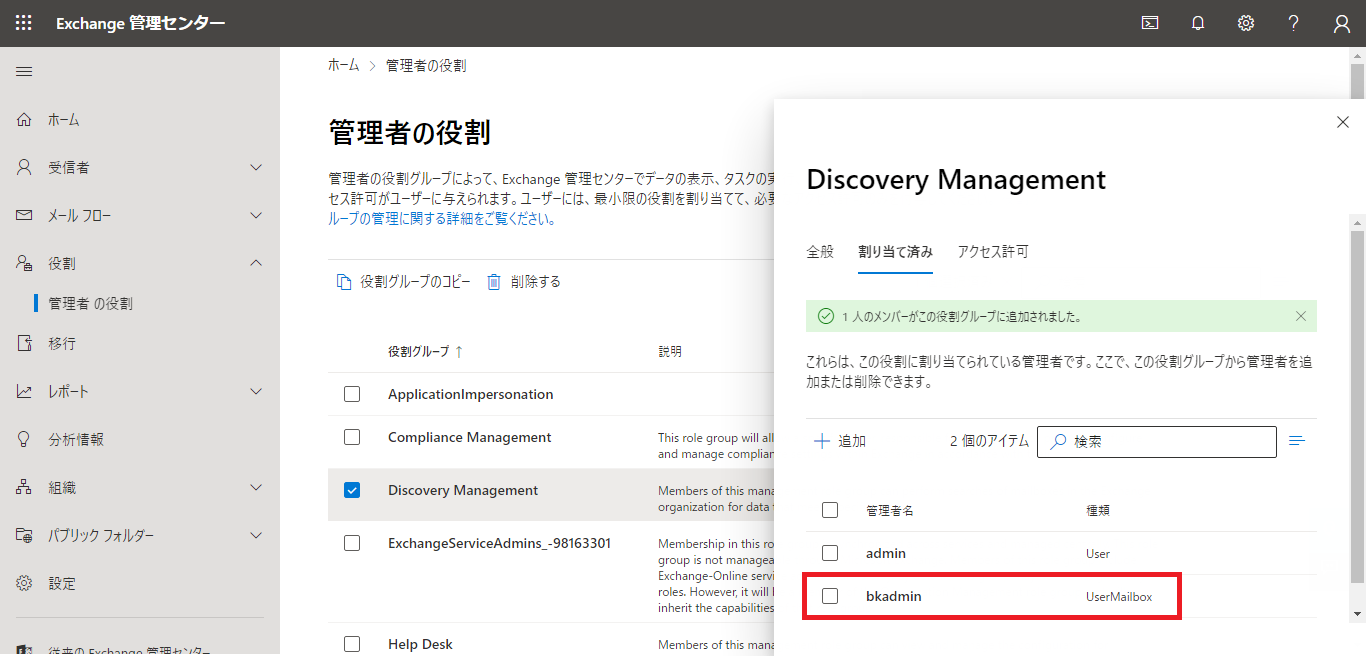Image resolution: width=1366 pixels, height=656 pixels.
Task: Open the account profile icon
Action: (x=1342, y=24)
